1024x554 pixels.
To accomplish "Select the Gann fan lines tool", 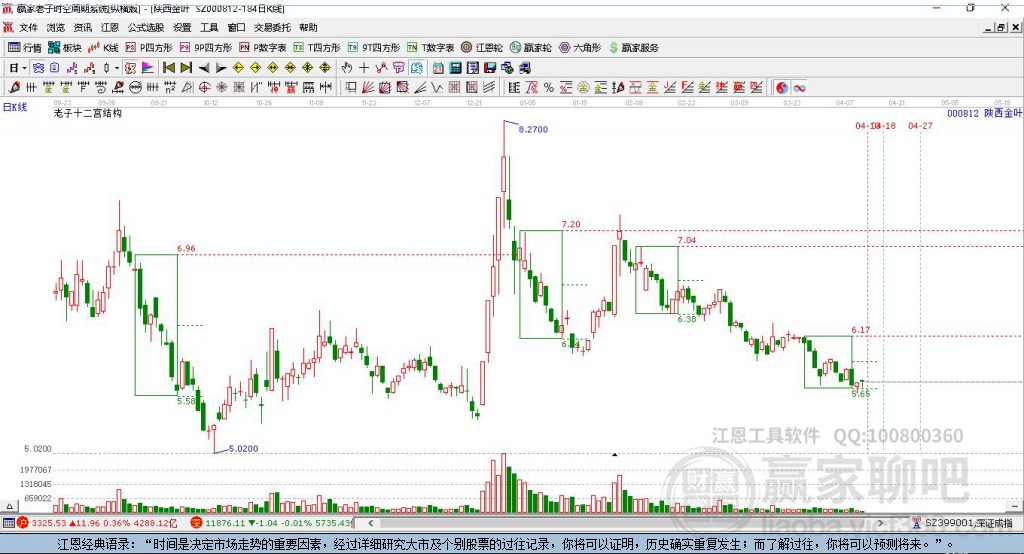I will (x=367, y=88).
